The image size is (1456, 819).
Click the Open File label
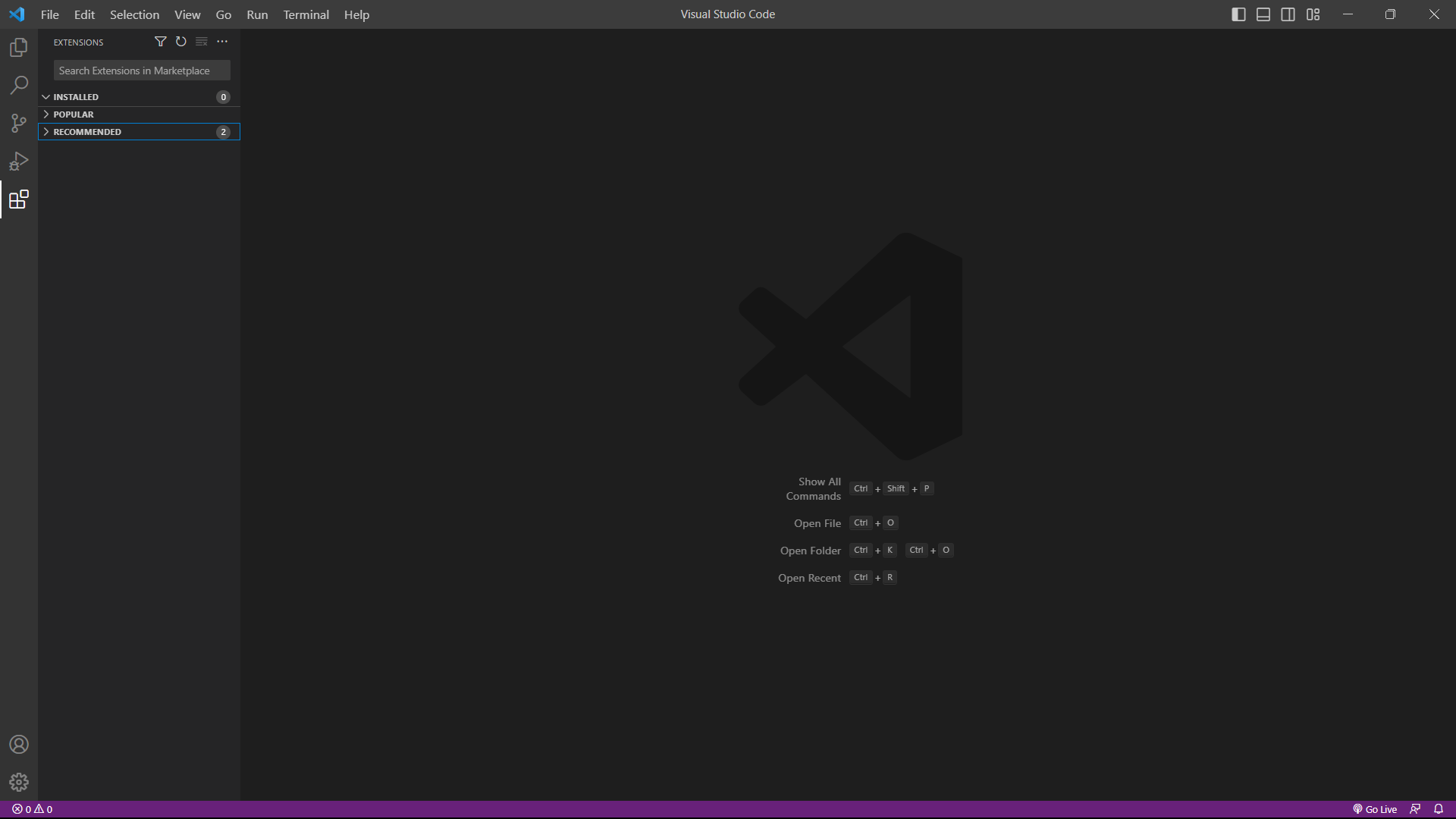coord(817,523)
